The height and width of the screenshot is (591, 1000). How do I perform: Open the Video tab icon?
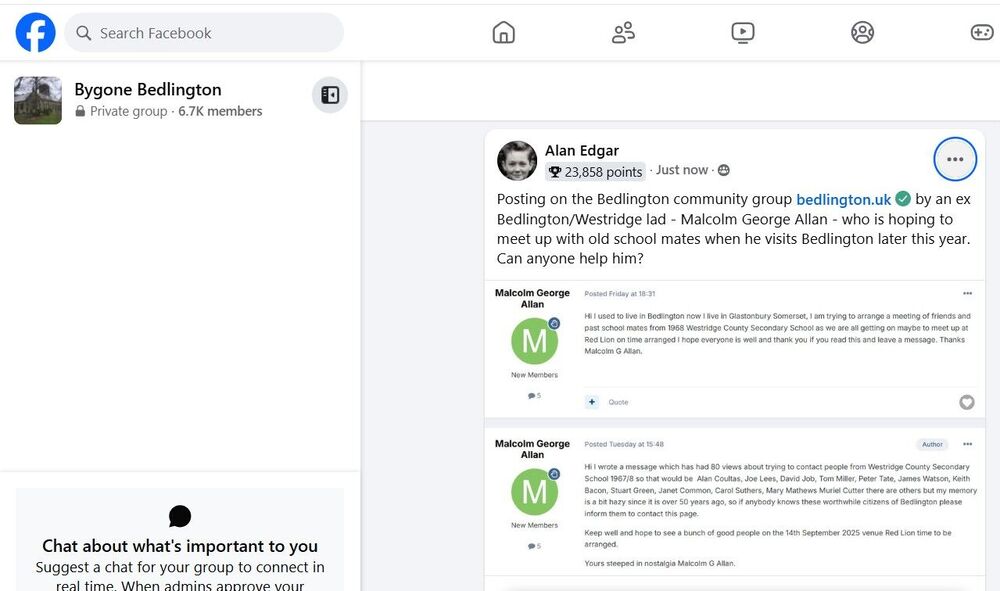(x=742, y=32)
